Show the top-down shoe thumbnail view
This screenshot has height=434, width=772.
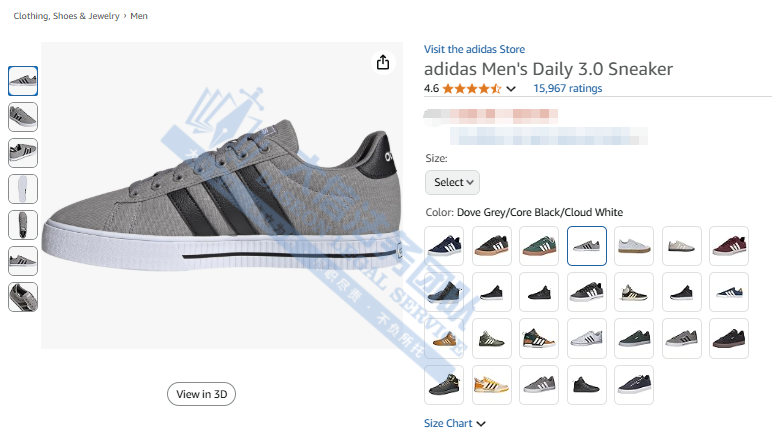23,225
